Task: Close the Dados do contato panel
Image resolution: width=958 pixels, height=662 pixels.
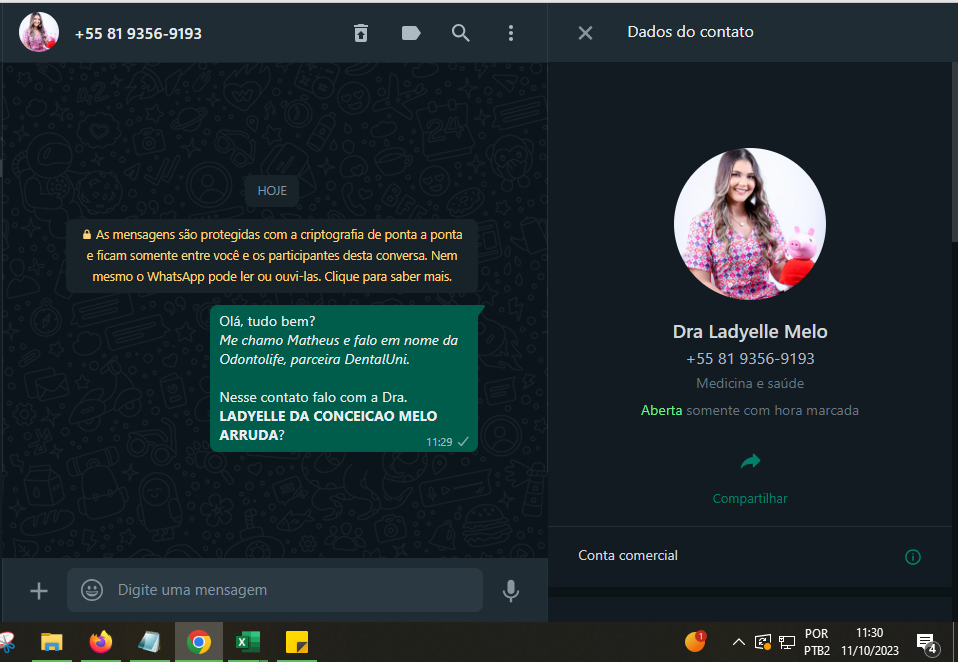Action: 585,33
